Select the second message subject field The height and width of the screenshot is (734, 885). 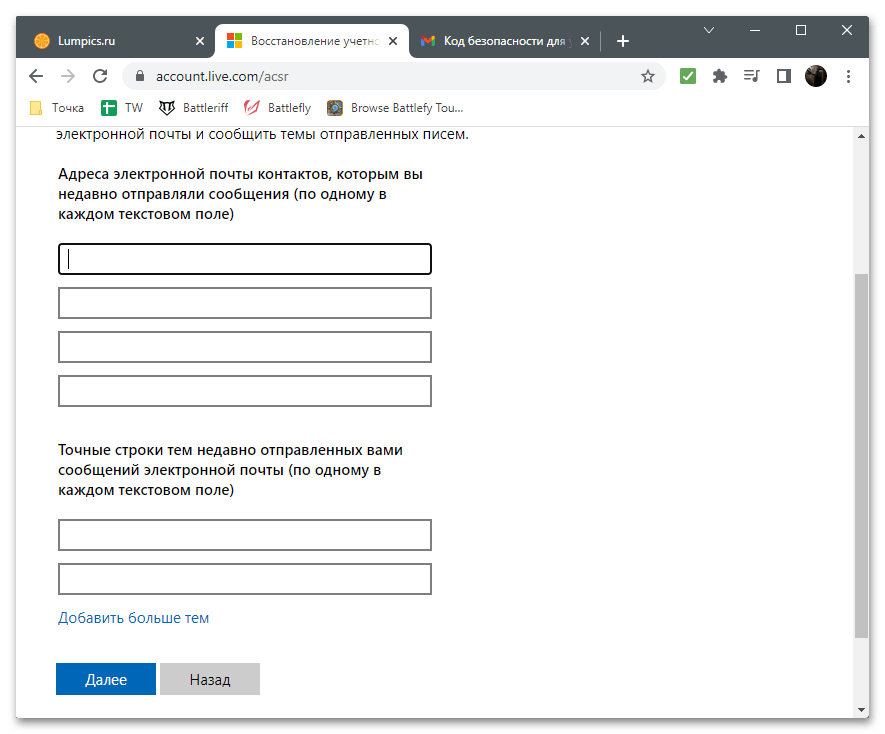coord(245,579)
